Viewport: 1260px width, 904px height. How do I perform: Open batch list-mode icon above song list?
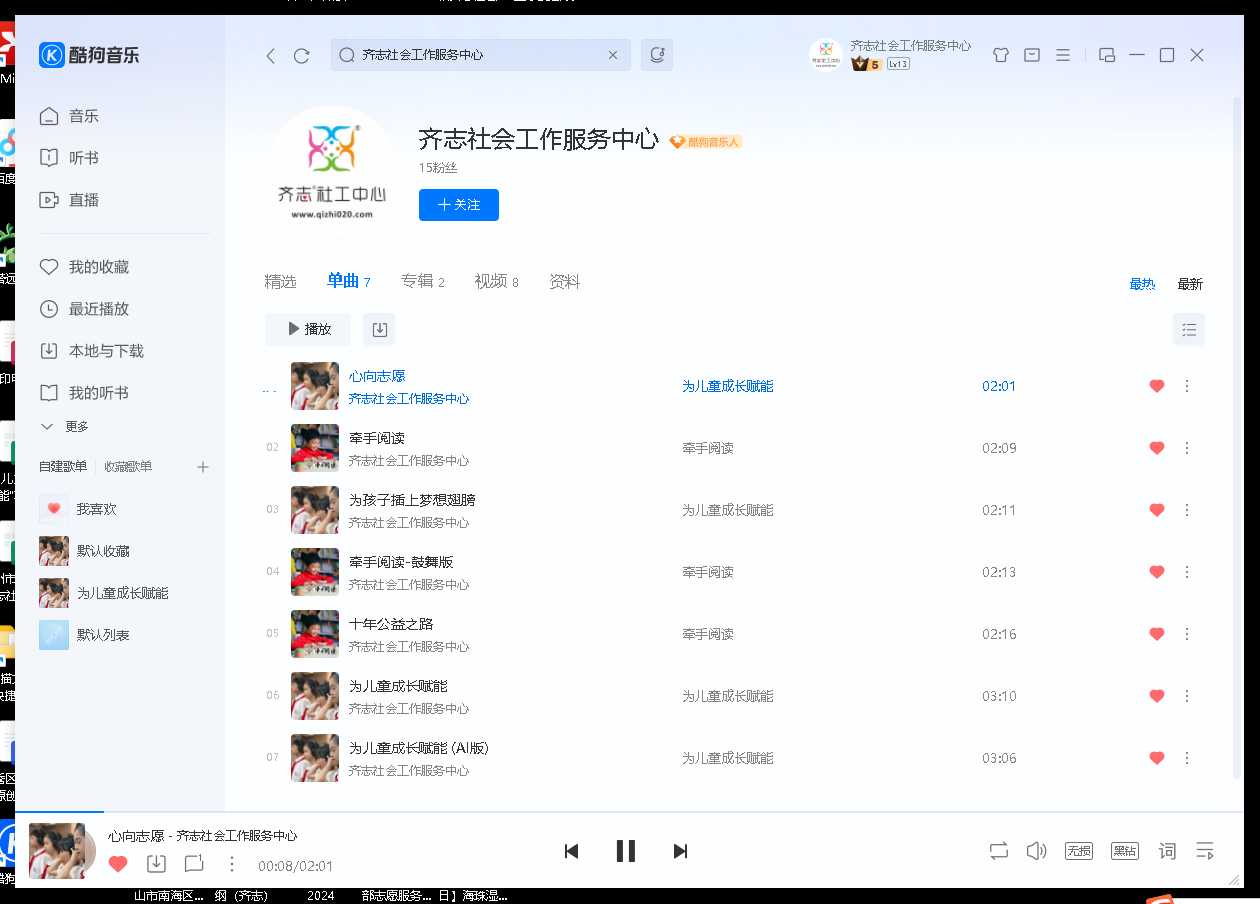pyautogui.click(x=1189, y=329)
